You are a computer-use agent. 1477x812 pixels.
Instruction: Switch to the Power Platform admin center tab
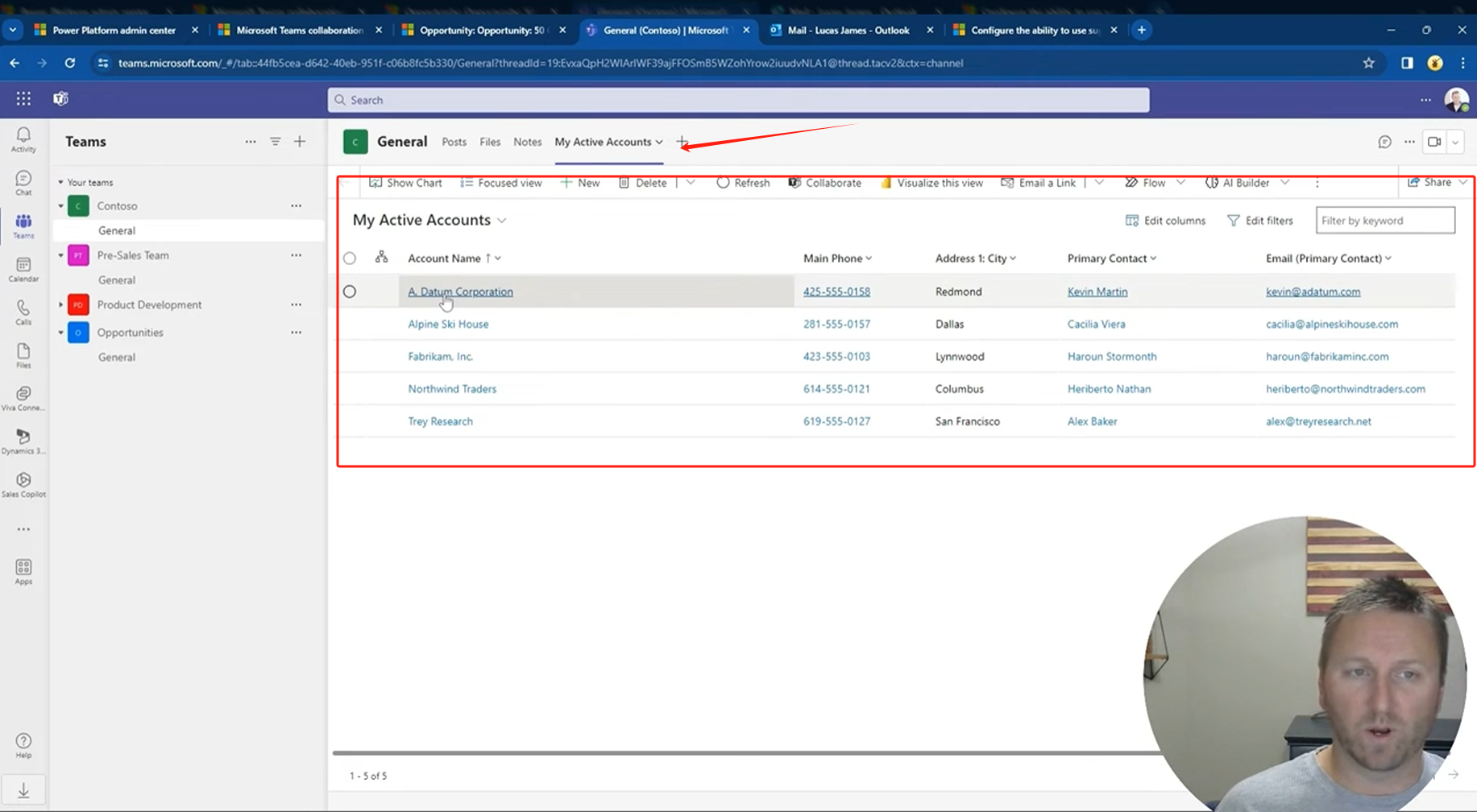pyautogui.click(x=115, y=30)
